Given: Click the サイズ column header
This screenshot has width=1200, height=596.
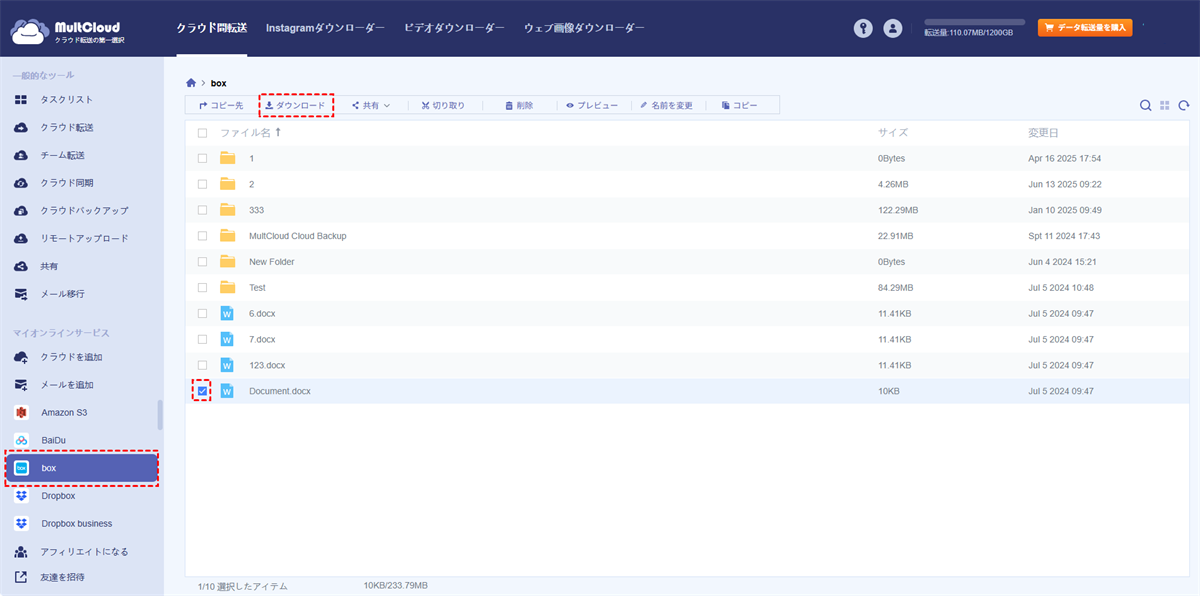Looking at the screenshot, I should pos(893,133).
